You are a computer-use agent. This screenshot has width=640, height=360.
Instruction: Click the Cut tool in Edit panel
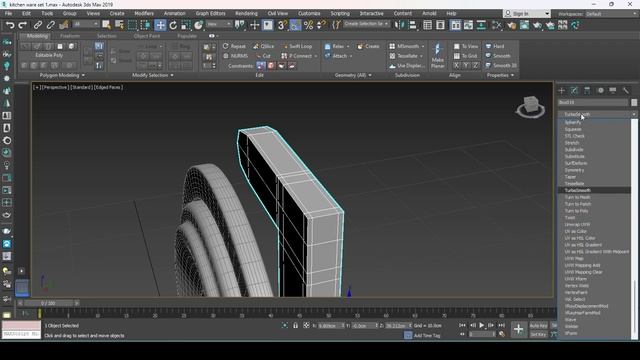pos(263,56)
